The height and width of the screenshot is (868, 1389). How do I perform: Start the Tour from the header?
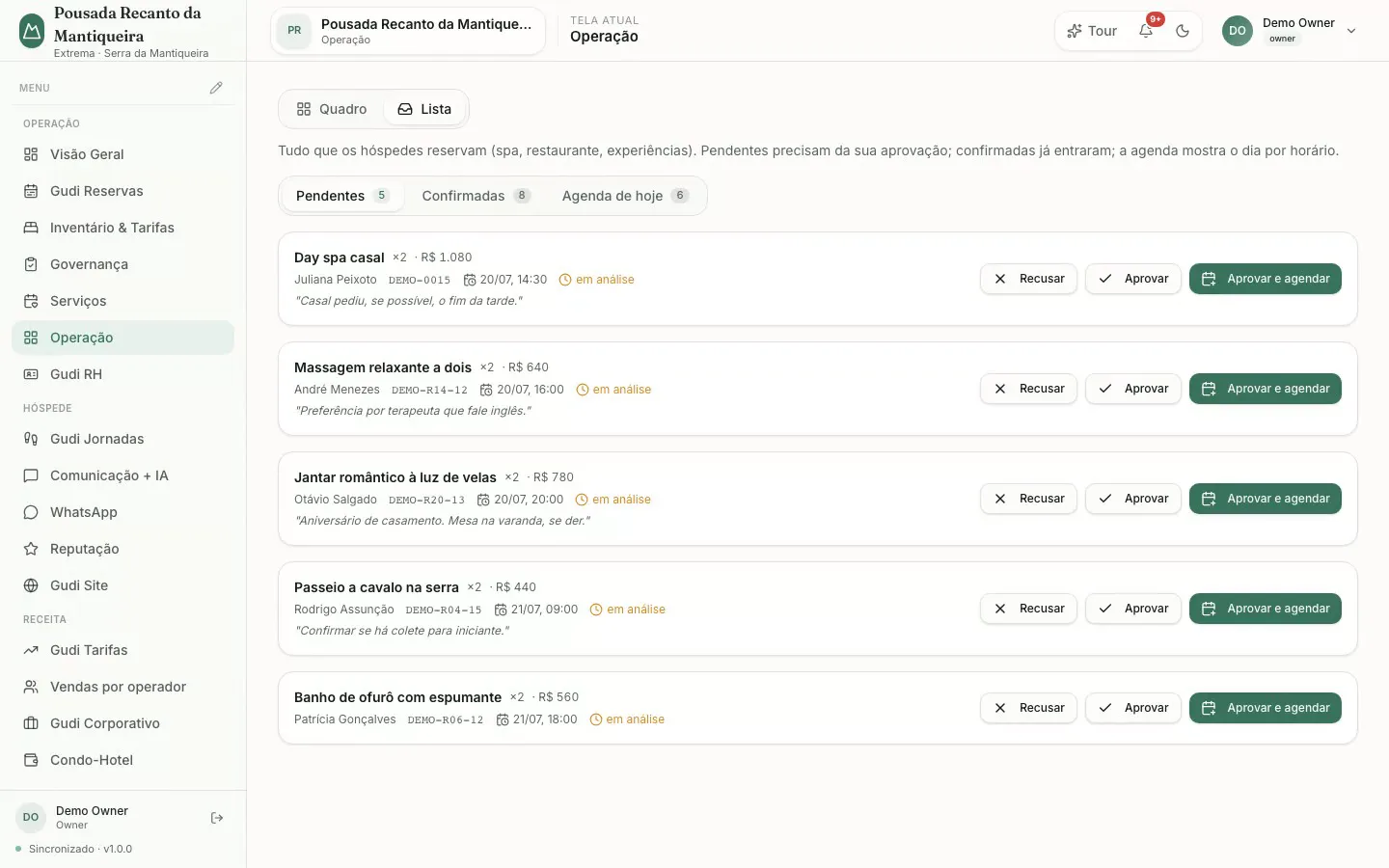click(x=1092, y=31)
